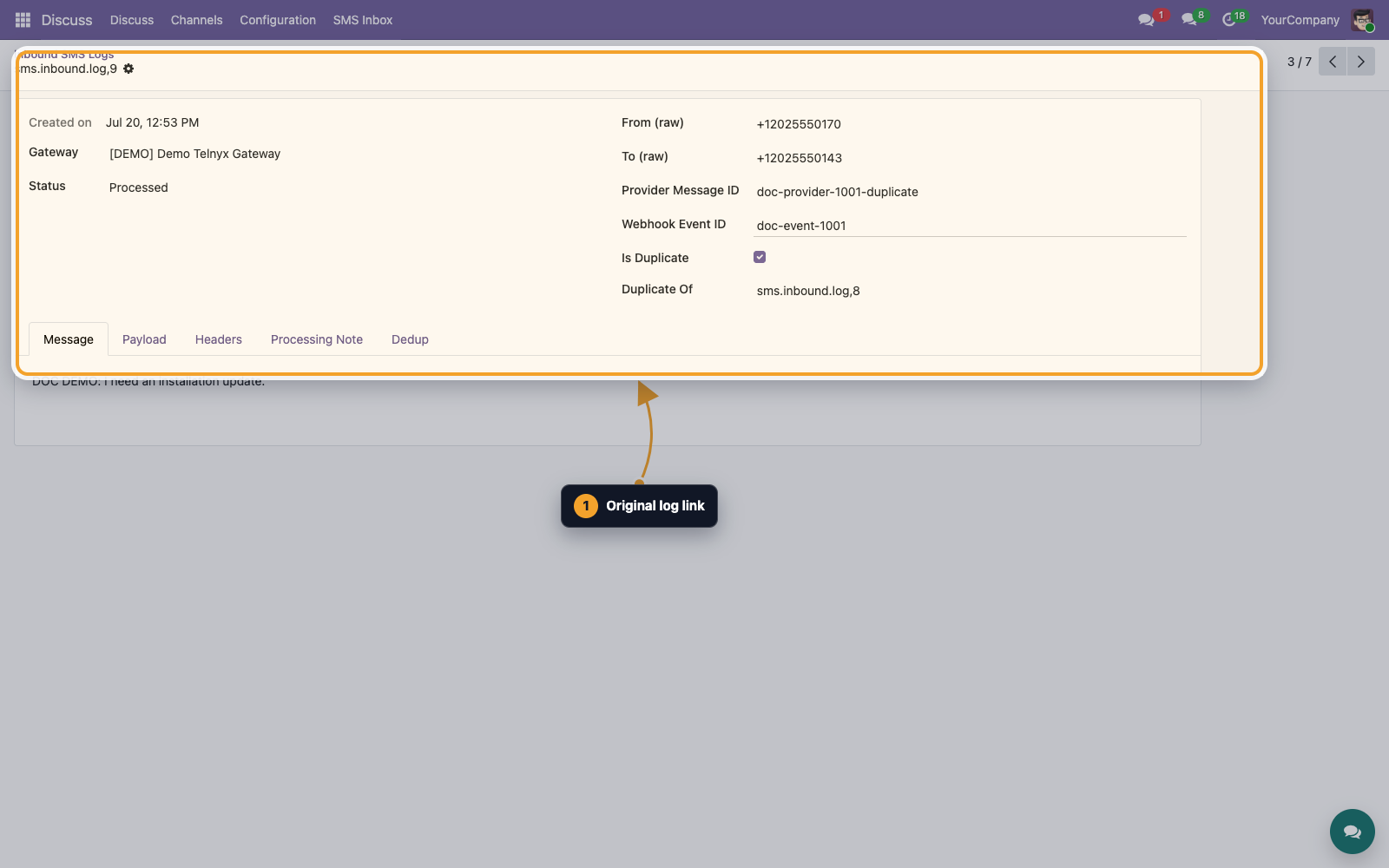The height and width of the screenshot is (868, 1389).
Task: Toggle the Is Duplicate checkbox
Action: (760, 257)
